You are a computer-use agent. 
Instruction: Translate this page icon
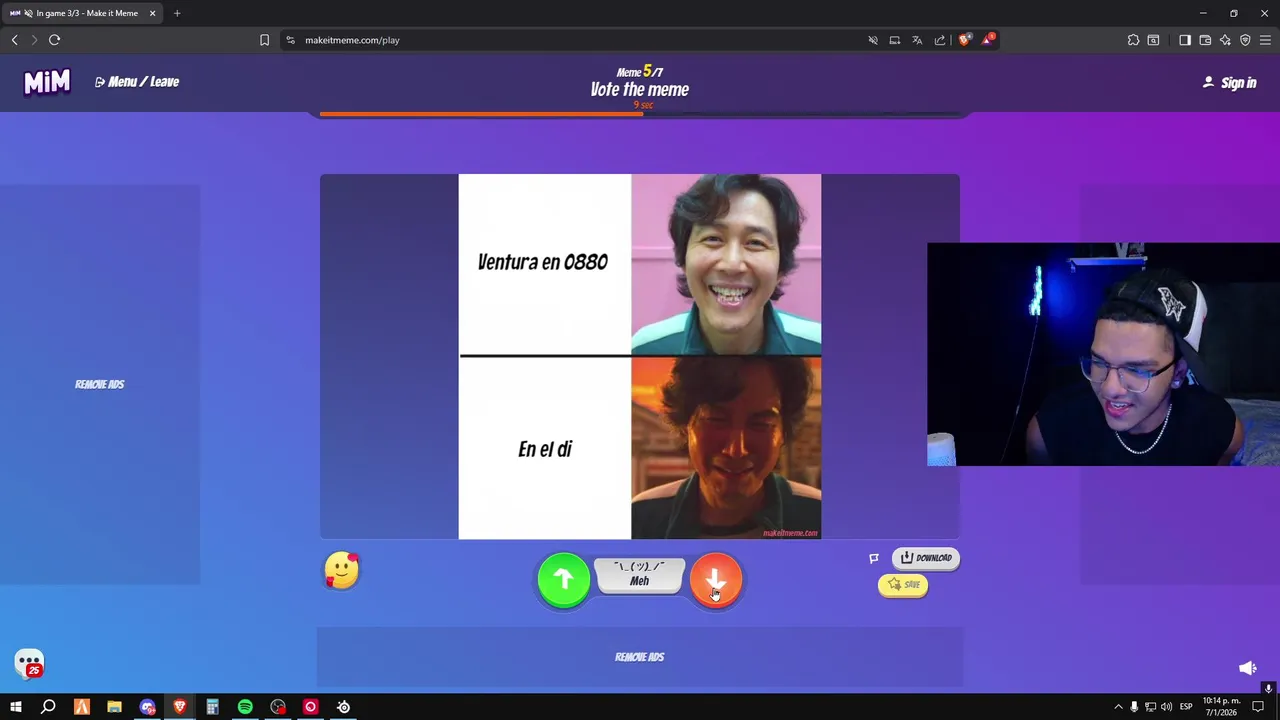tap(917, 40)
